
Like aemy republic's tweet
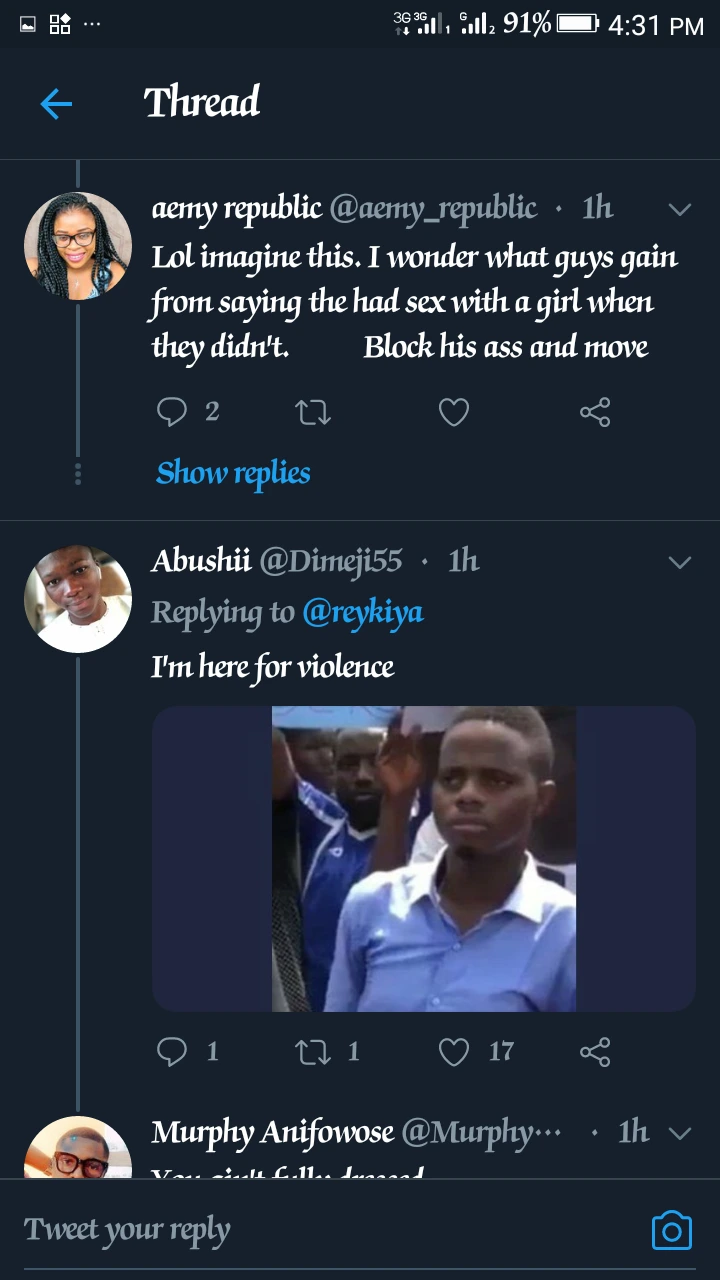[x=454, y=412]
